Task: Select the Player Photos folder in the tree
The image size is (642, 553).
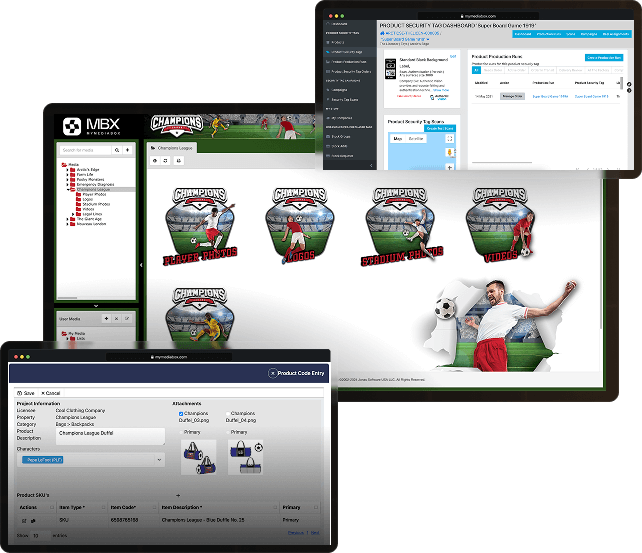Action: (x=91, y=194)
